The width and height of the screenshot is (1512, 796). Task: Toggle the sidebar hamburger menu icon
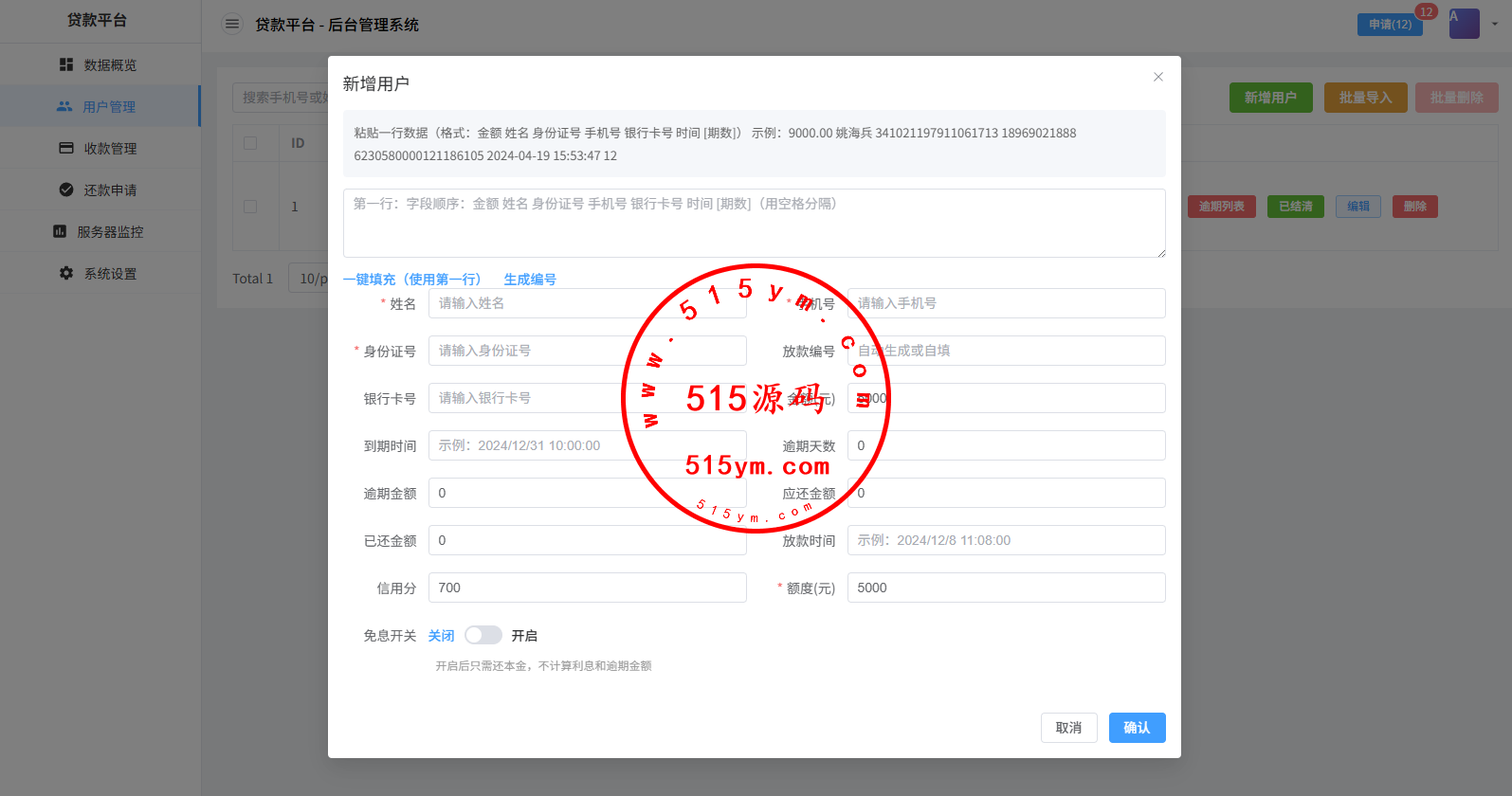point(232,24)
